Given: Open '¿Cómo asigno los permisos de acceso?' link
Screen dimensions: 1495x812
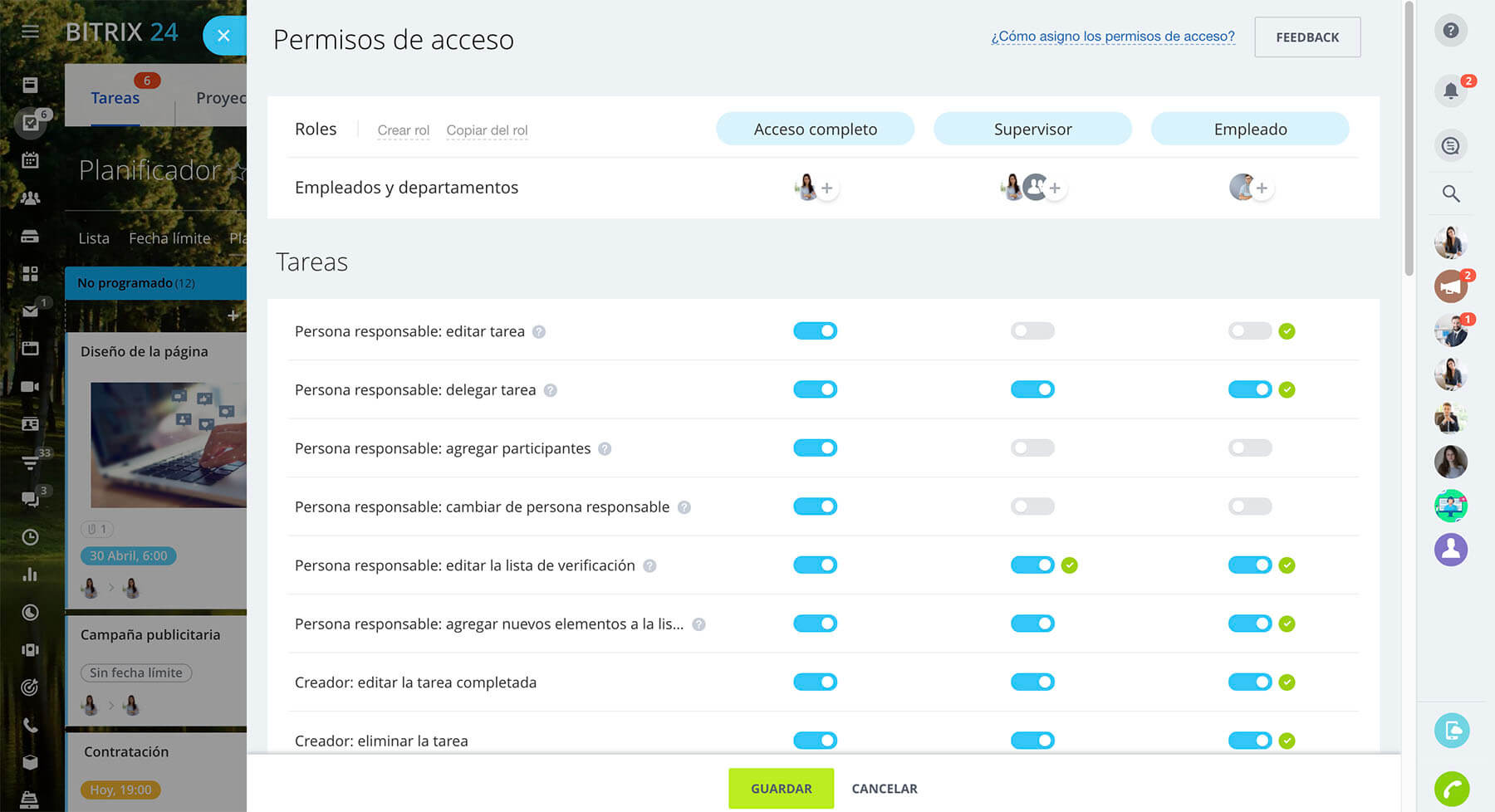Looking at the screenshot, I should [1112, 37].
